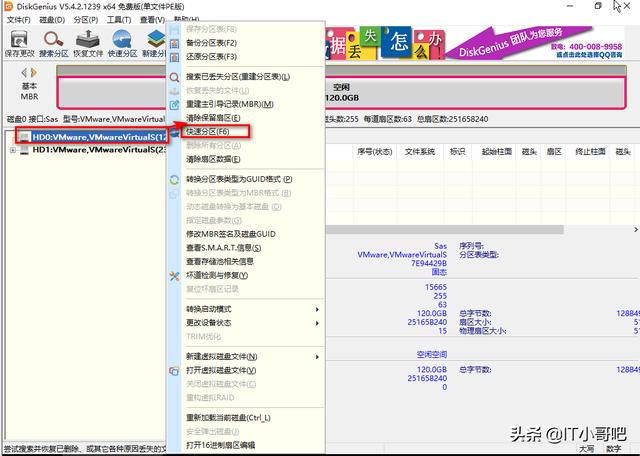Click the 文件系统 column header
This screenshot has width=640, height=456.
point(420,152)
